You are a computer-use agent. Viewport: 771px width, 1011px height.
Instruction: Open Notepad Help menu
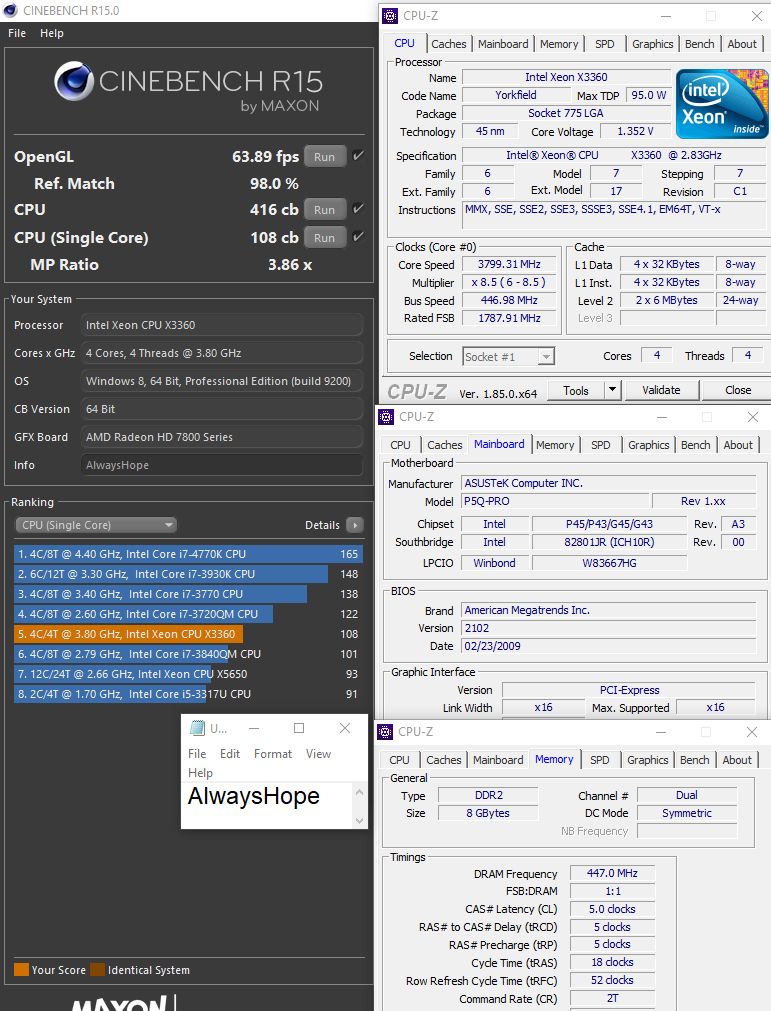(200, 772)
